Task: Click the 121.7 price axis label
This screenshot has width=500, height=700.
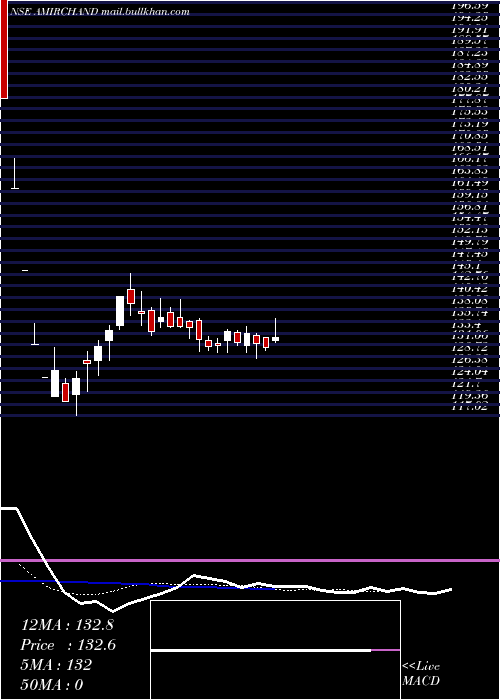Action: 467,383
